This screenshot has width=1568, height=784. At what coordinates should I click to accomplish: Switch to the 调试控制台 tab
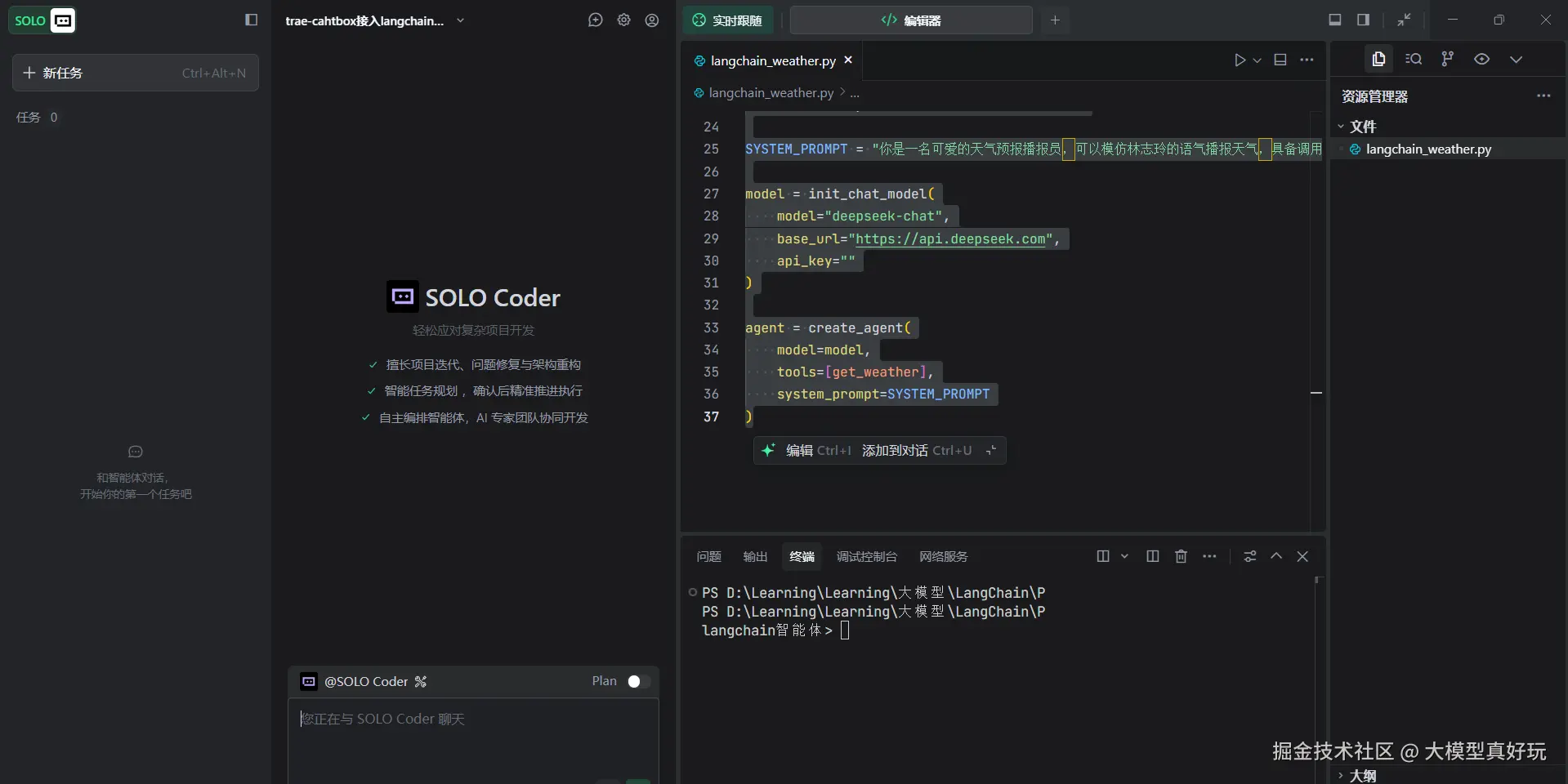(x=866, y=556)
